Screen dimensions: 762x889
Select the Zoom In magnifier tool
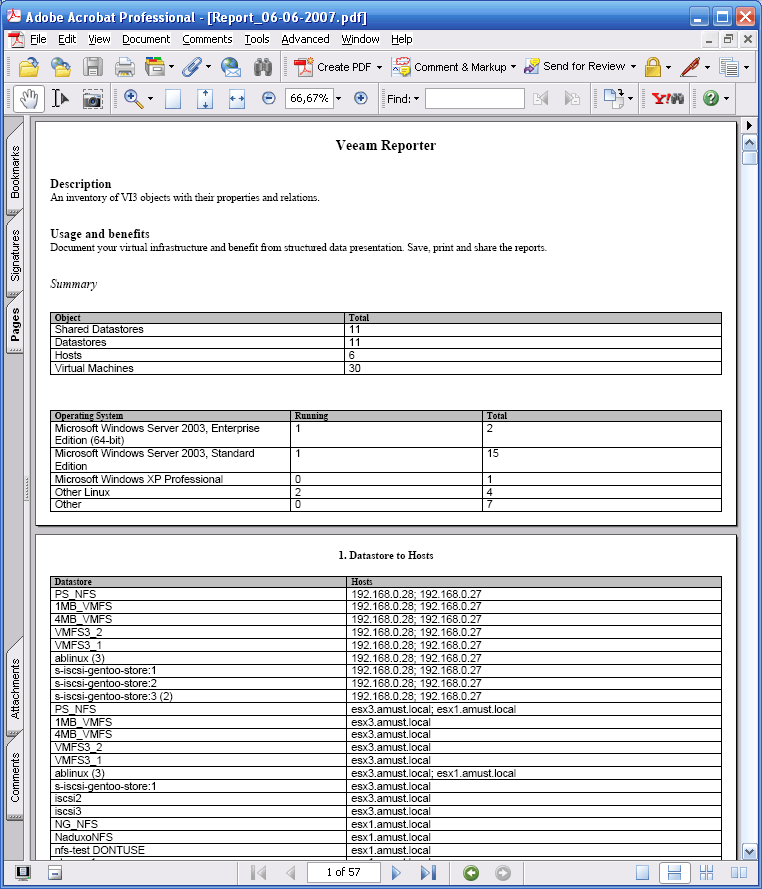(133, 99)
